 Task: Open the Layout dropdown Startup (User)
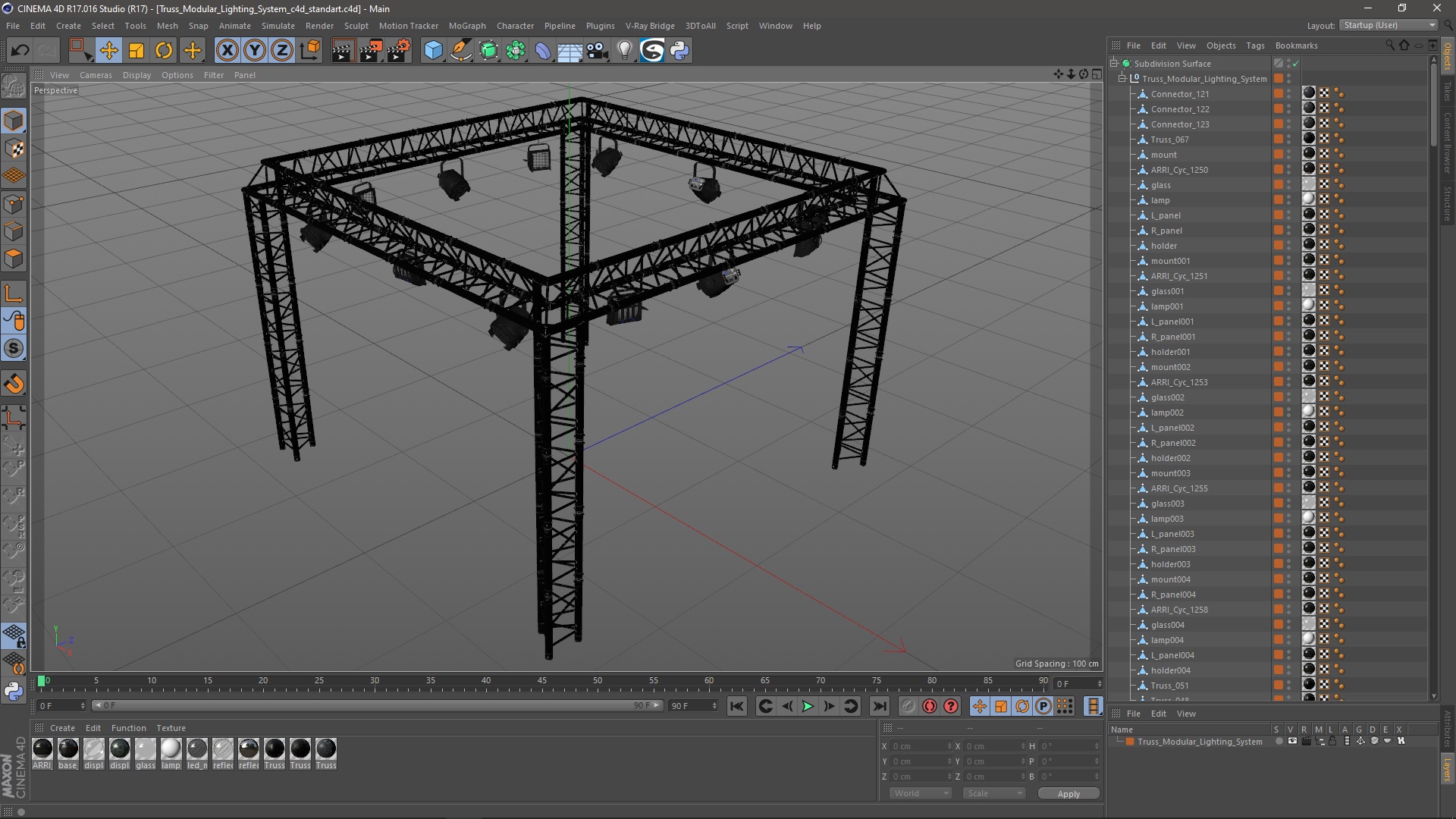coord(1389,25)
